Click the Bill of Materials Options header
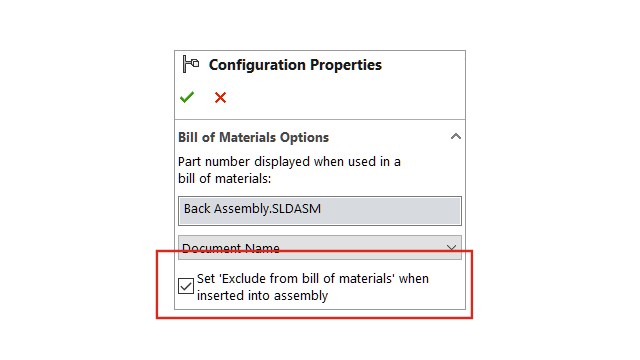Screen dimensions: 640x360 253,138
